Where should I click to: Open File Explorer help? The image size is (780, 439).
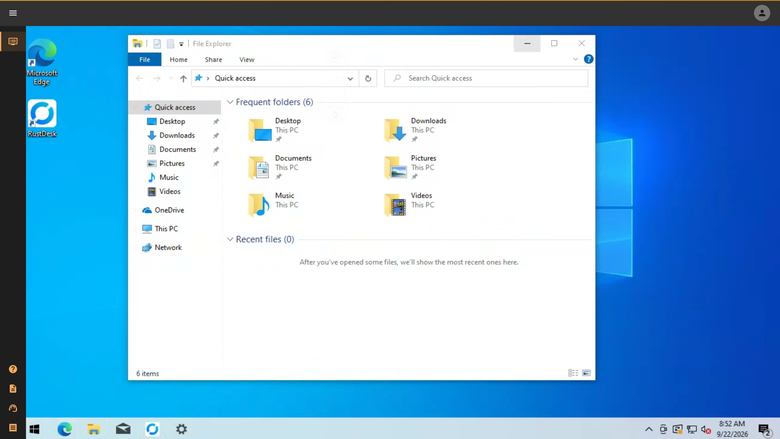(x=588, y=59)
